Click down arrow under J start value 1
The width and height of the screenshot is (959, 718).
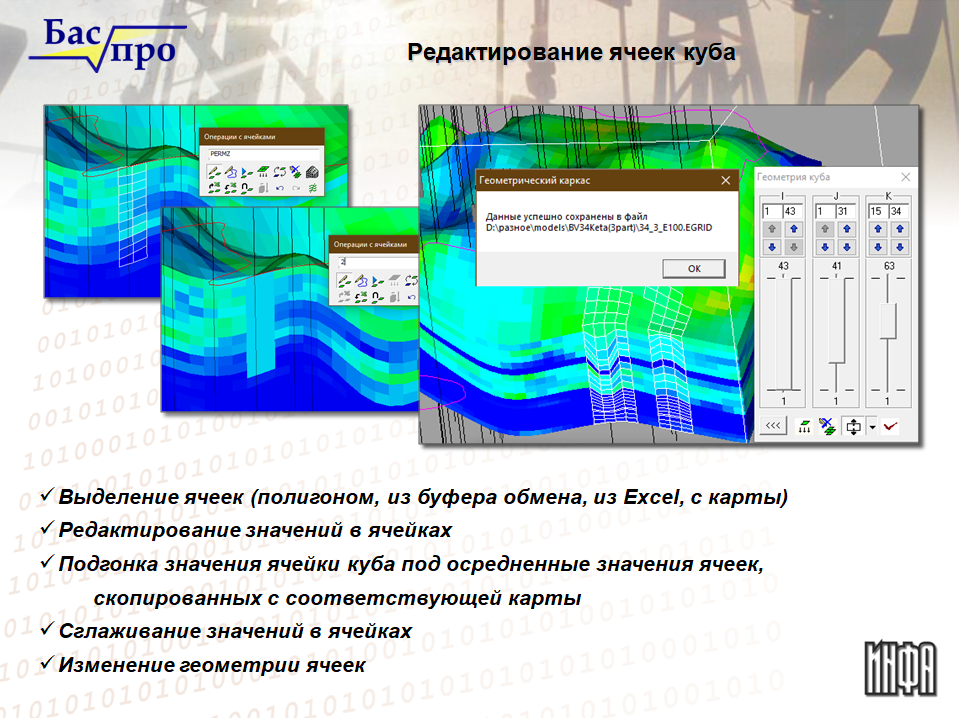[x=825, y=247]
